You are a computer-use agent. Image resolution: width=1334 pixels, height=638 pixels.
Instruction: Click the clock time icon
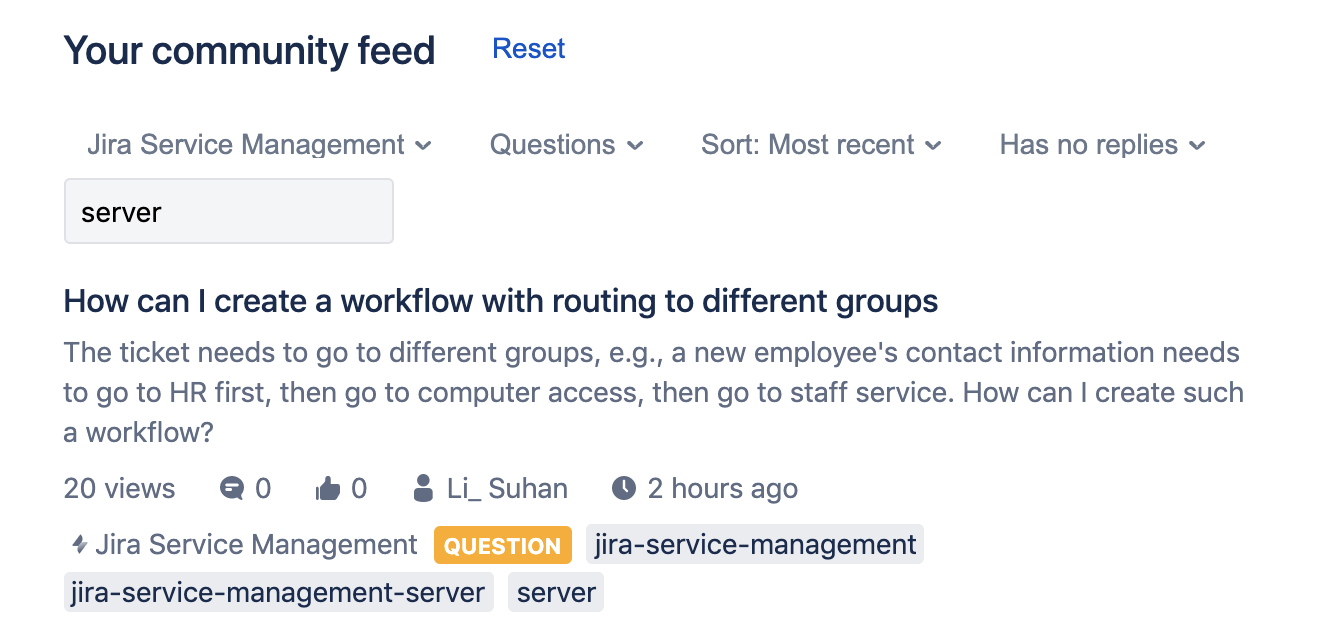624,488
